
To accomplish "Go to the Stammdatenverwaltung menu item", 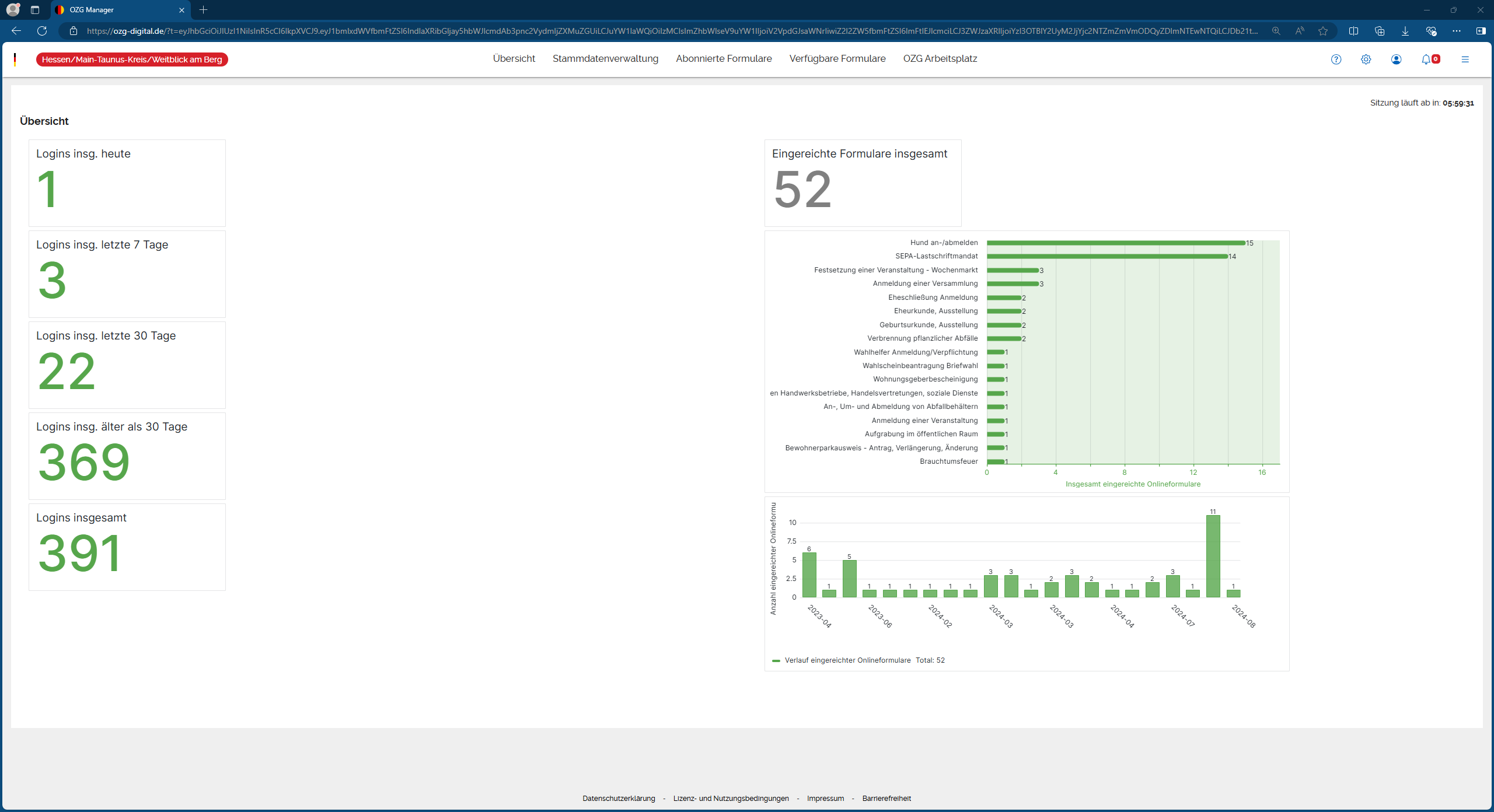I will [x=605, y=58].
